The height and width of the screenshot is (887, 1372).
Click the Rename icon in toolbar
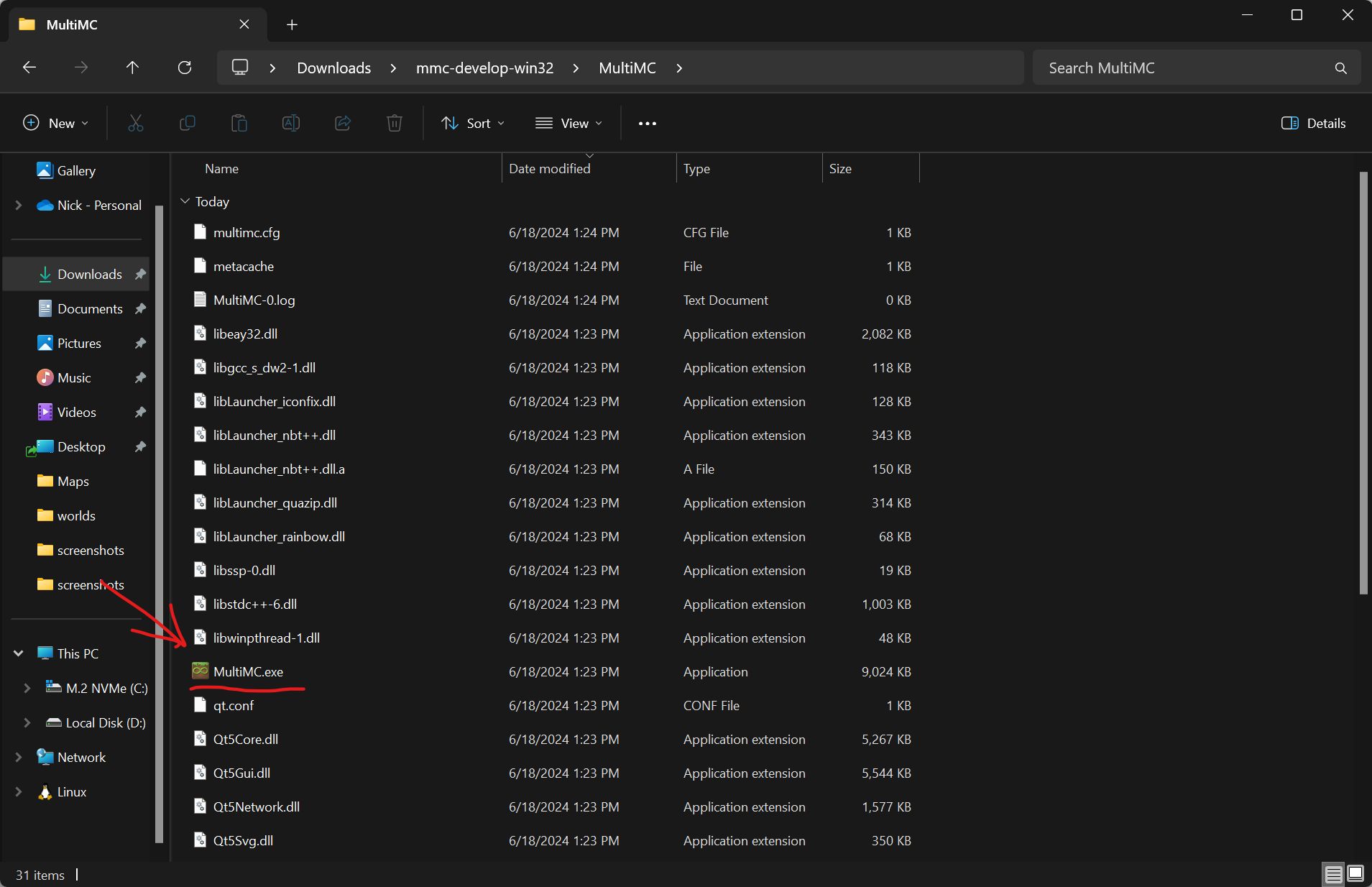(291, 124)
